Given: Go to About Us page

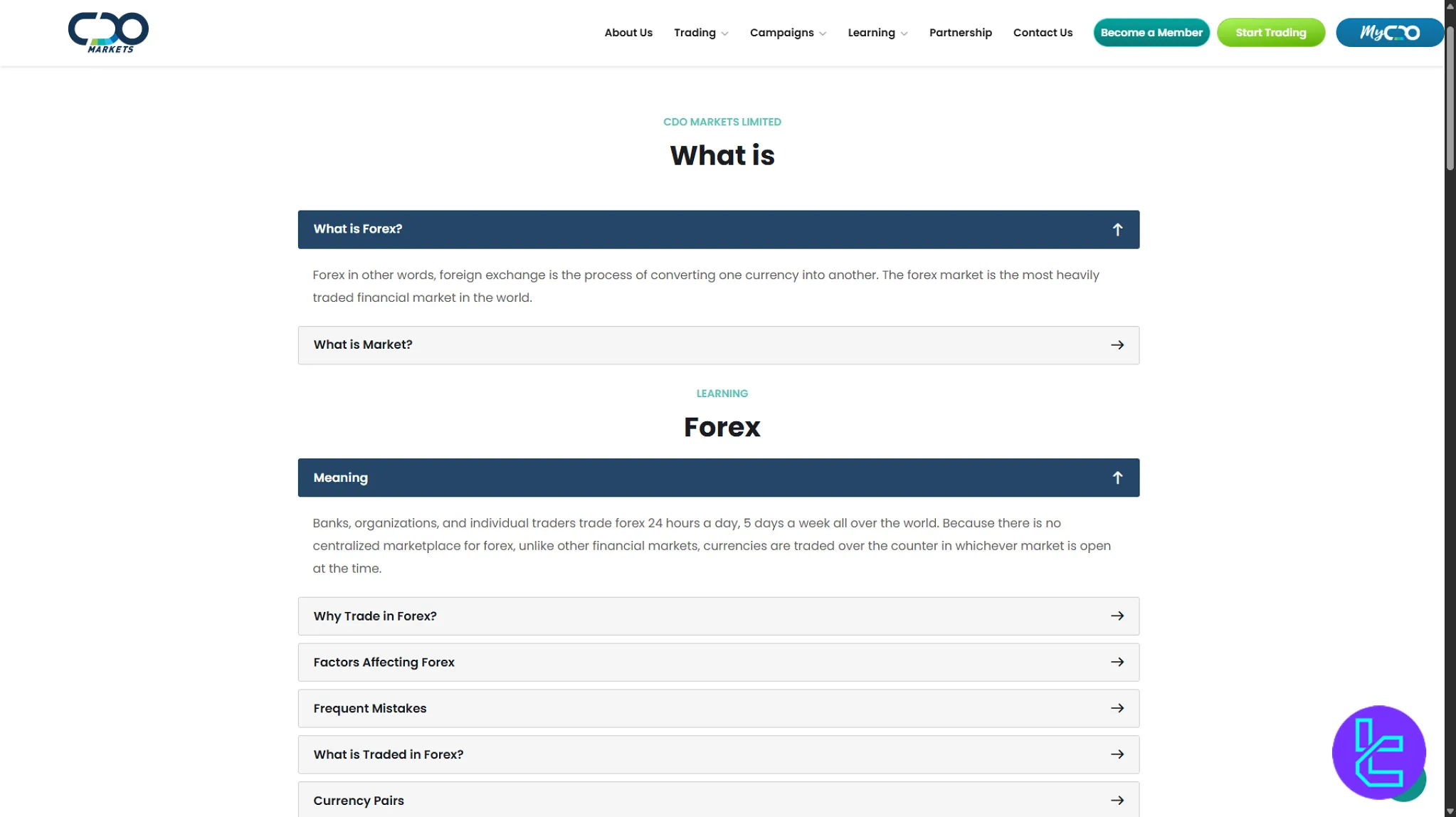Looking at the screenshot, I should click(628, 33).
